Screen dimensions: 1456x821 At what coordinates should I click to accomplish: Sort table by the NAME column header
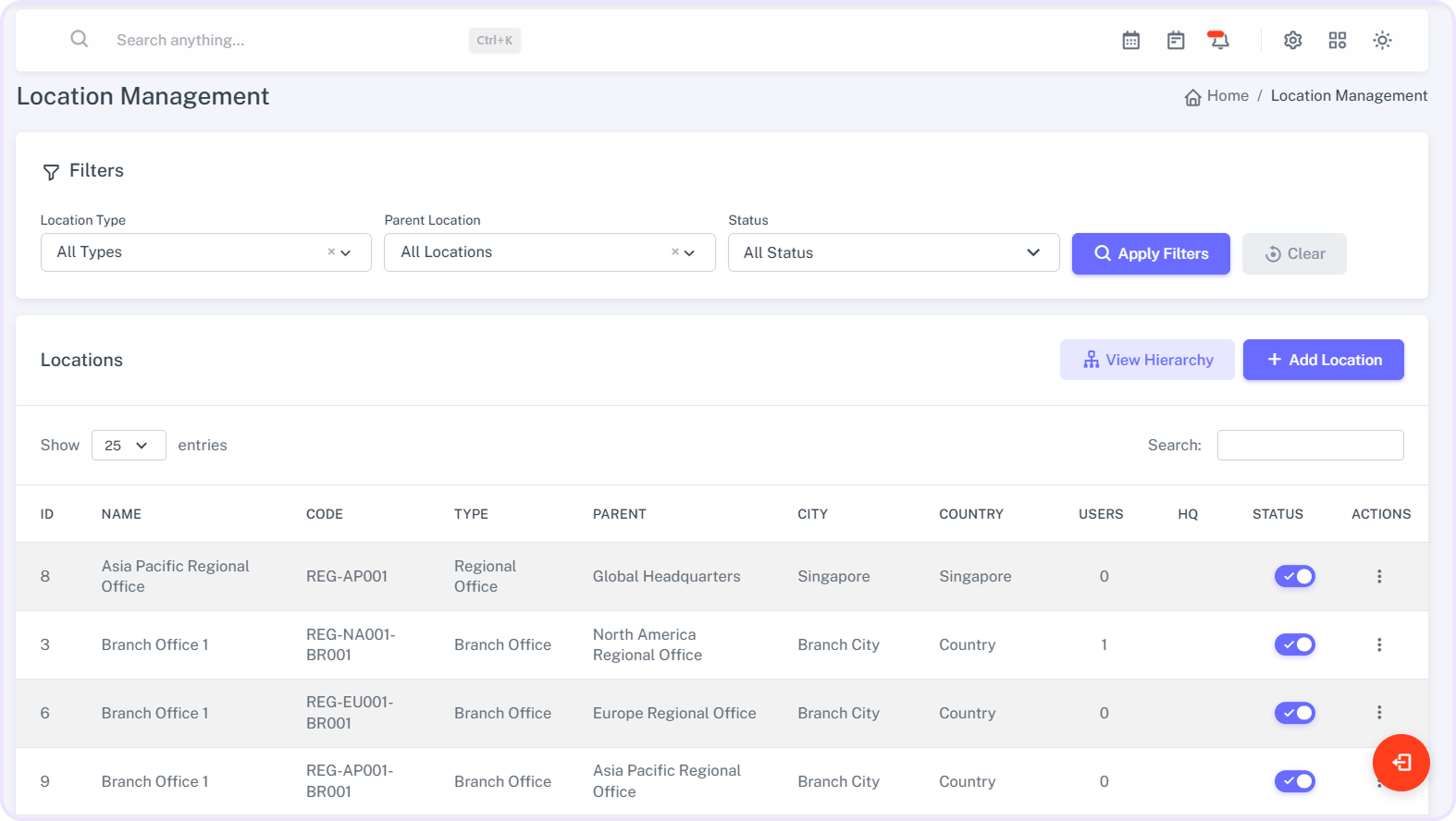(x=121, y=514)
